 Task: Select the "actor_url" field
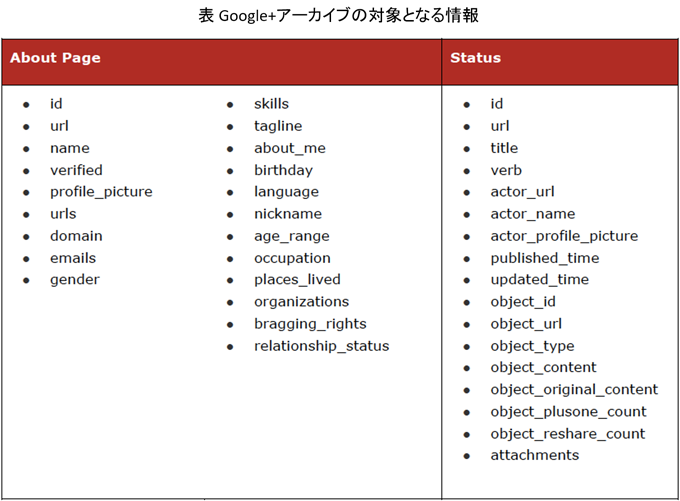522,192
